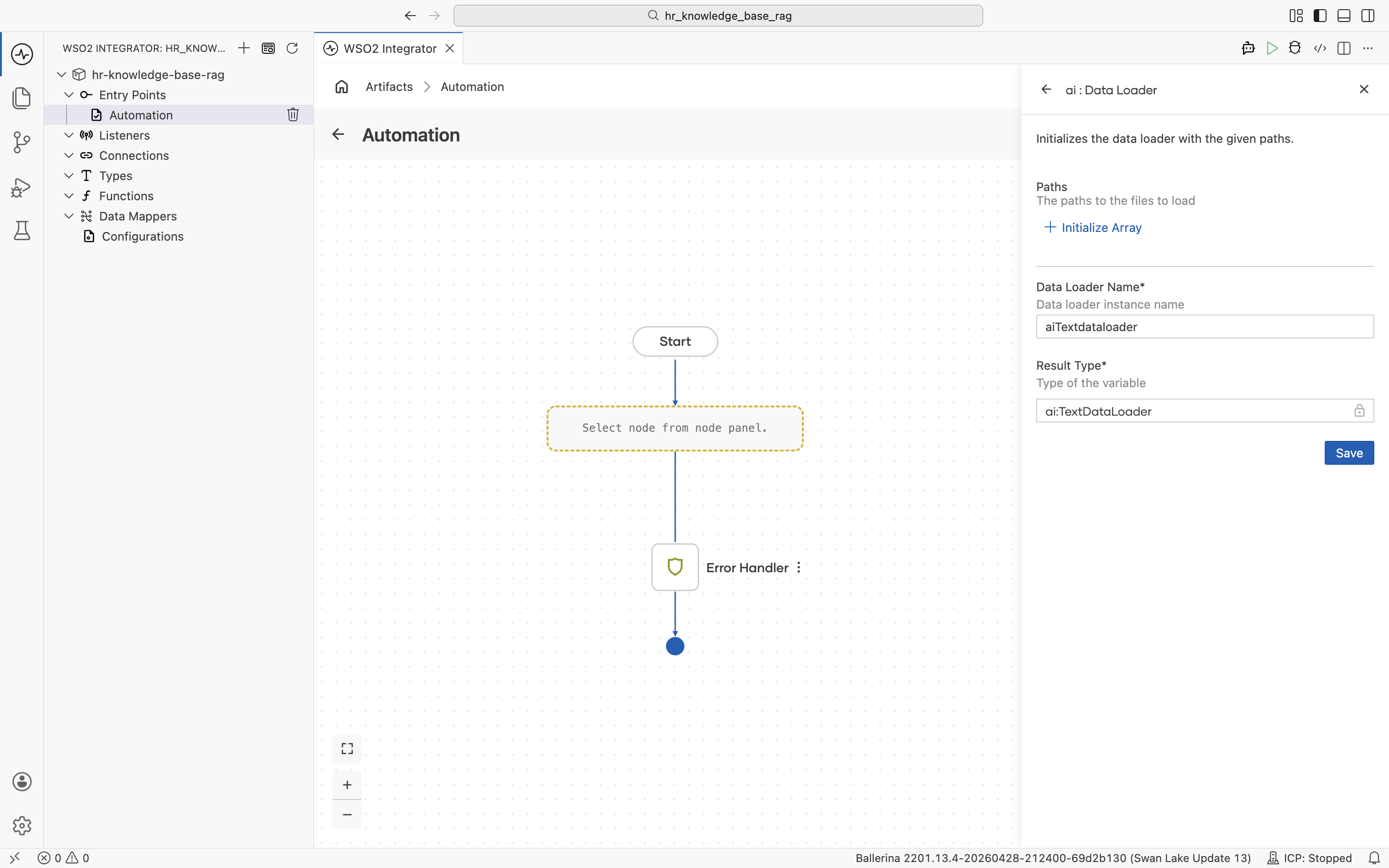Screen dimensions: 1389x868
Task: Click the Data Loader Name input field
Action: [1205, 327]
